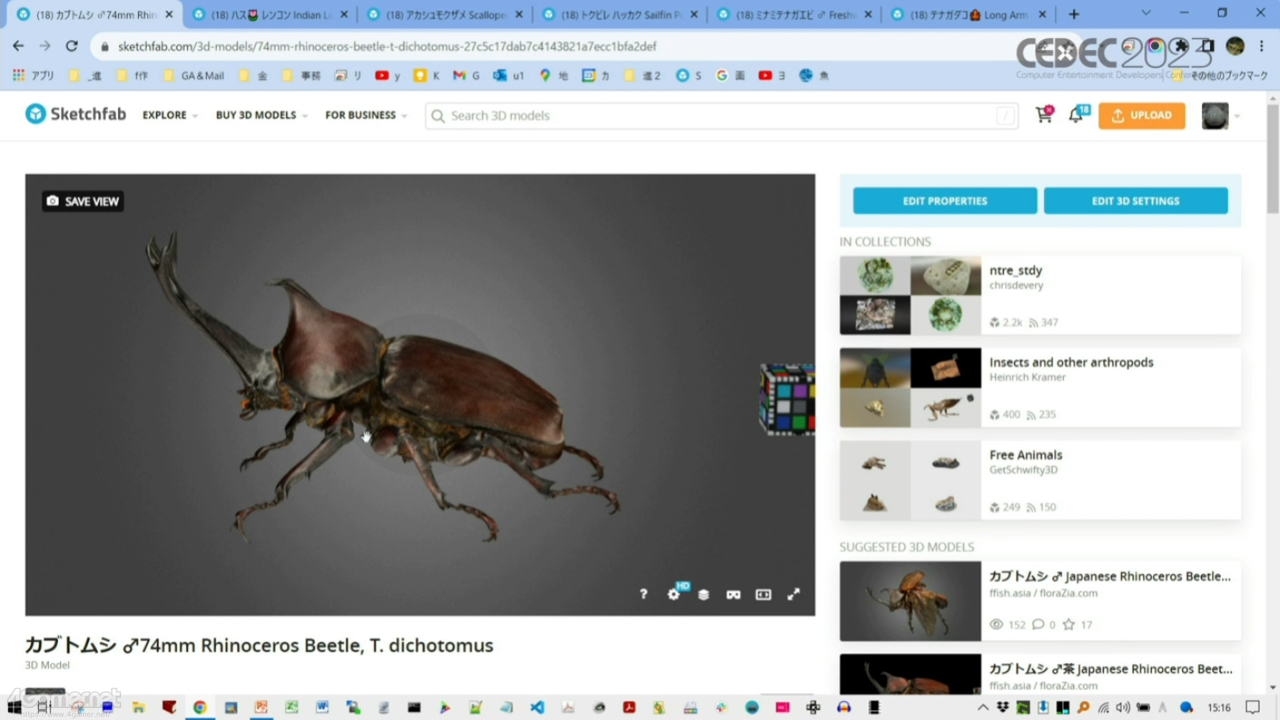Viewport: 1280px width, 720px height.
Task: Open the shopping cart
Action: click(1044, 115)
